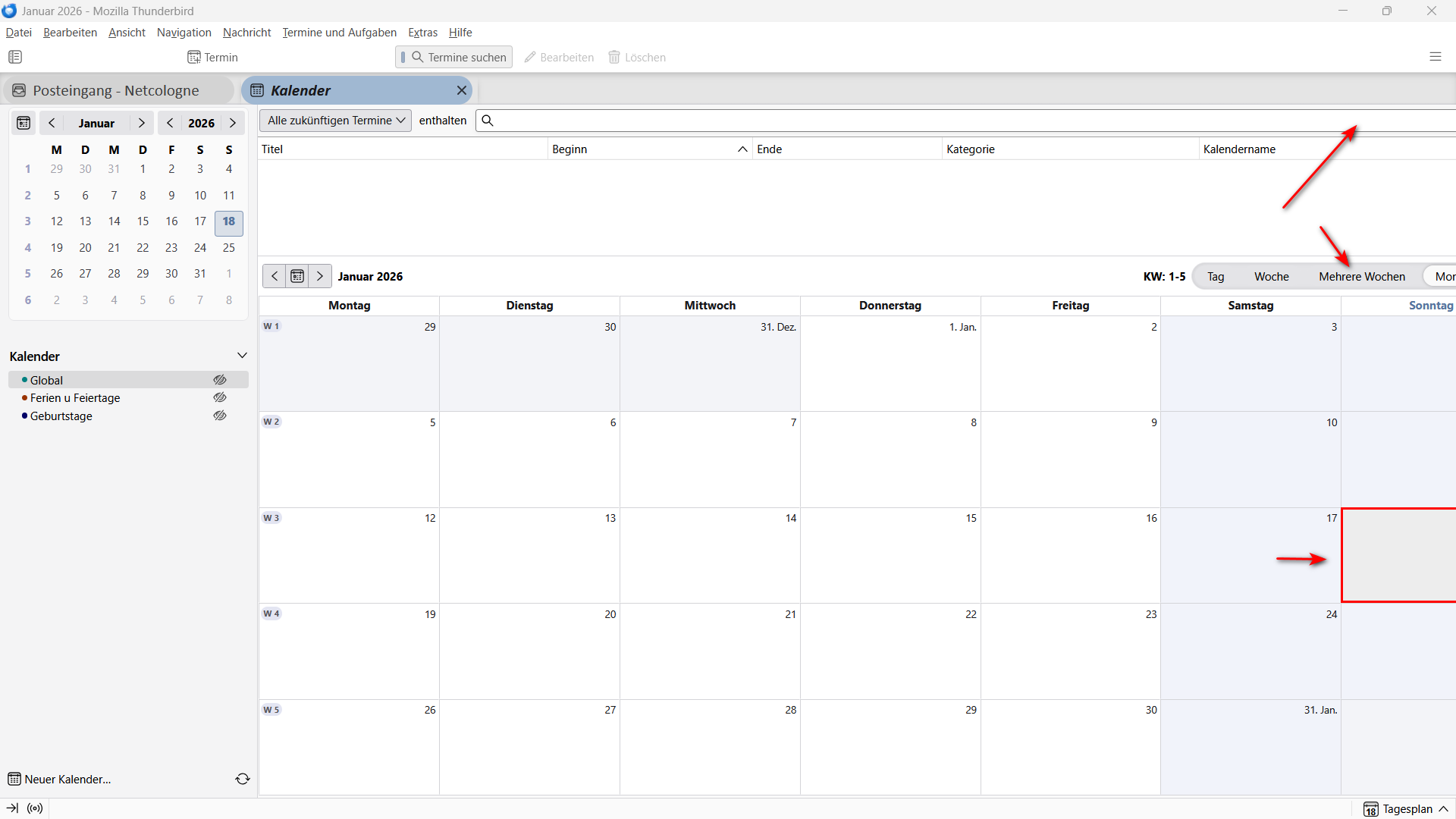Open the Alle zukünftigen Termine dropdown
This screenshot has width=1456, height=819.
(x=335, y=121)
